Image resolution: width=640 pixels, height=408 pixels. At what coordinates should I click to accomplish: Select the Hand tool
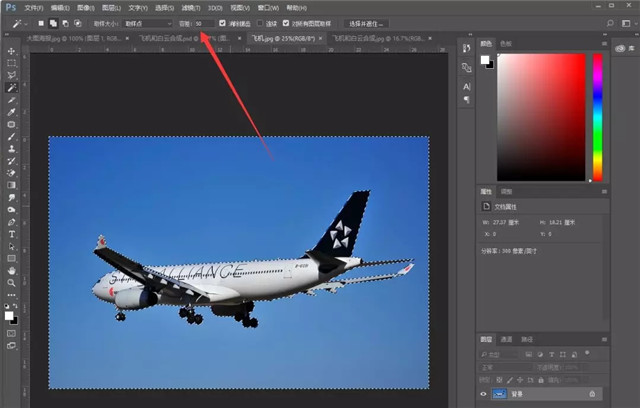click(12, 270)
